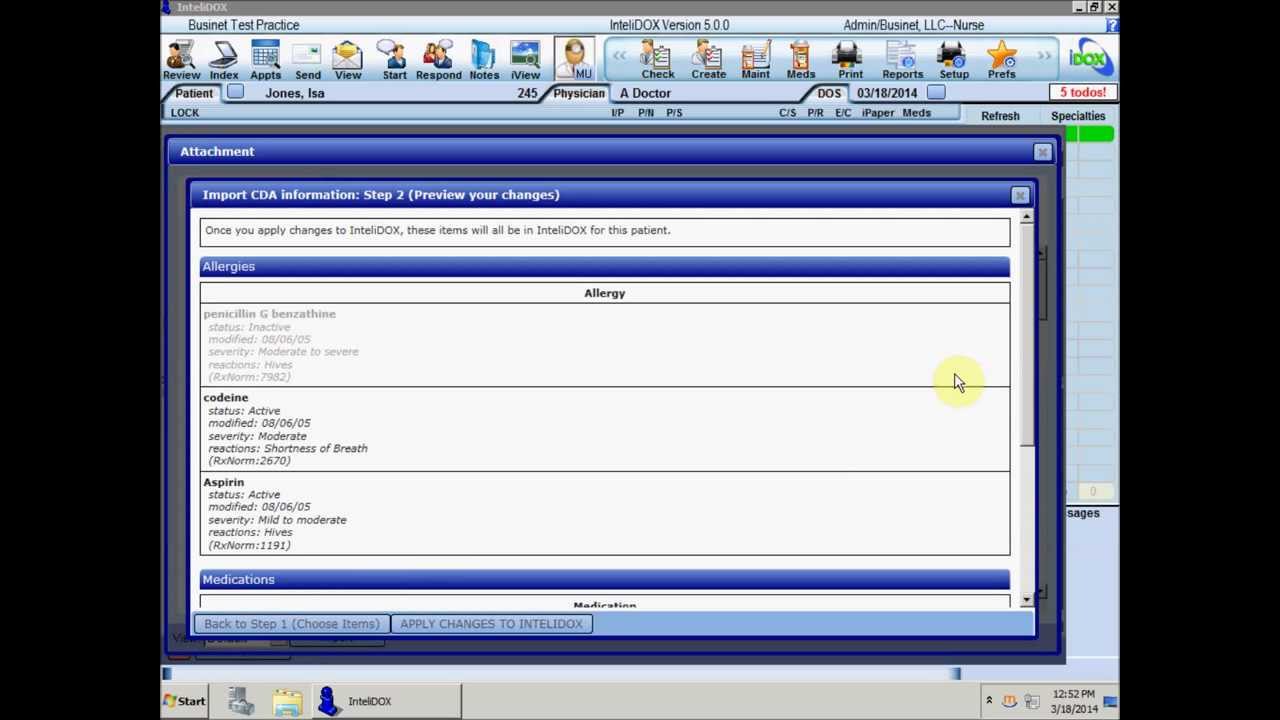Open the Create tool
Screen dimensions: 1280x720
pyautogui.click(x=708, y=60)
